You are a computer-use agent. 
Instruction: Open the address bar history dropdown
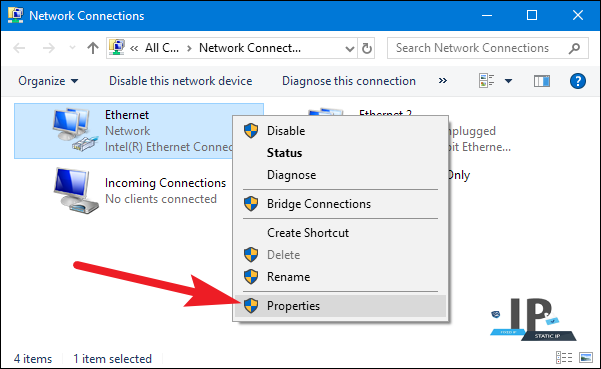tap(350, 49)
